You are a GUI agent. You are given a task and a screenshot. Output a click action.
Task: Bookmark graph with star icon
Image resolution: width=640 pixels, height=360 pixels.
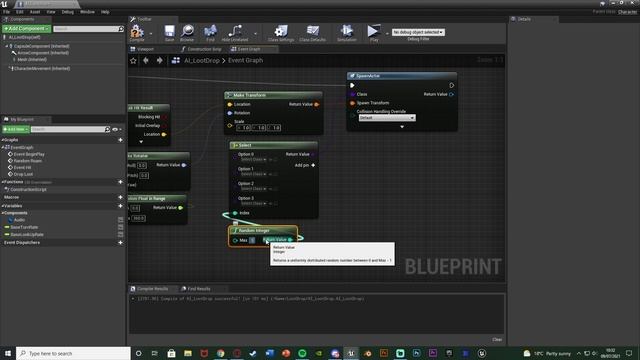click(x=133, y=60)
